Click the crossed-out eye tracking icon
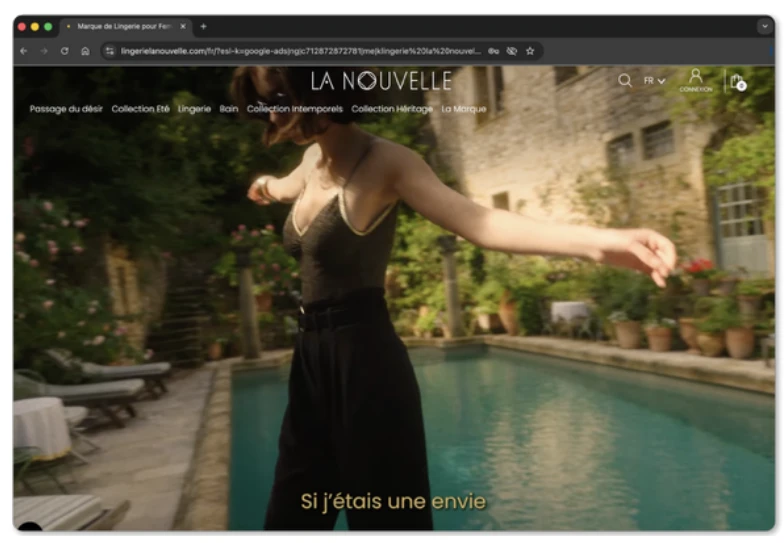This screenshot has height=543, width=784. [512, 51]
